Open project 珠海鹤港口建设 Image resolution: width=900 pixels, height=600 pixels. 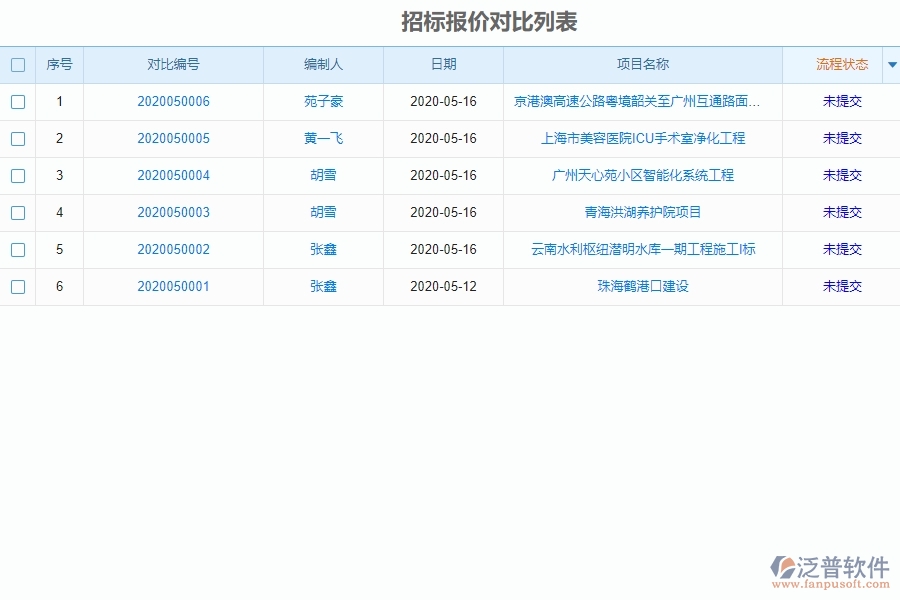642,287
